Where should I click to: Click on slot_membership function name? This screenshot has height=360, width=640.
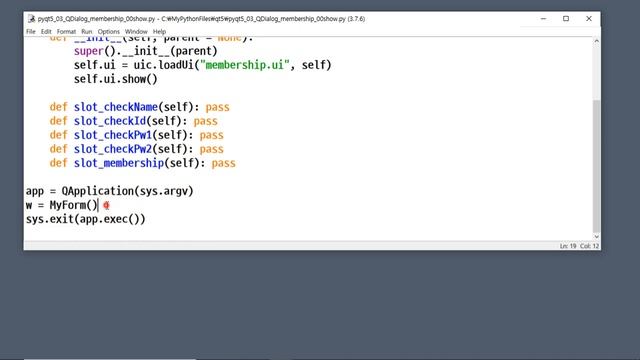[x=119, y=163]
